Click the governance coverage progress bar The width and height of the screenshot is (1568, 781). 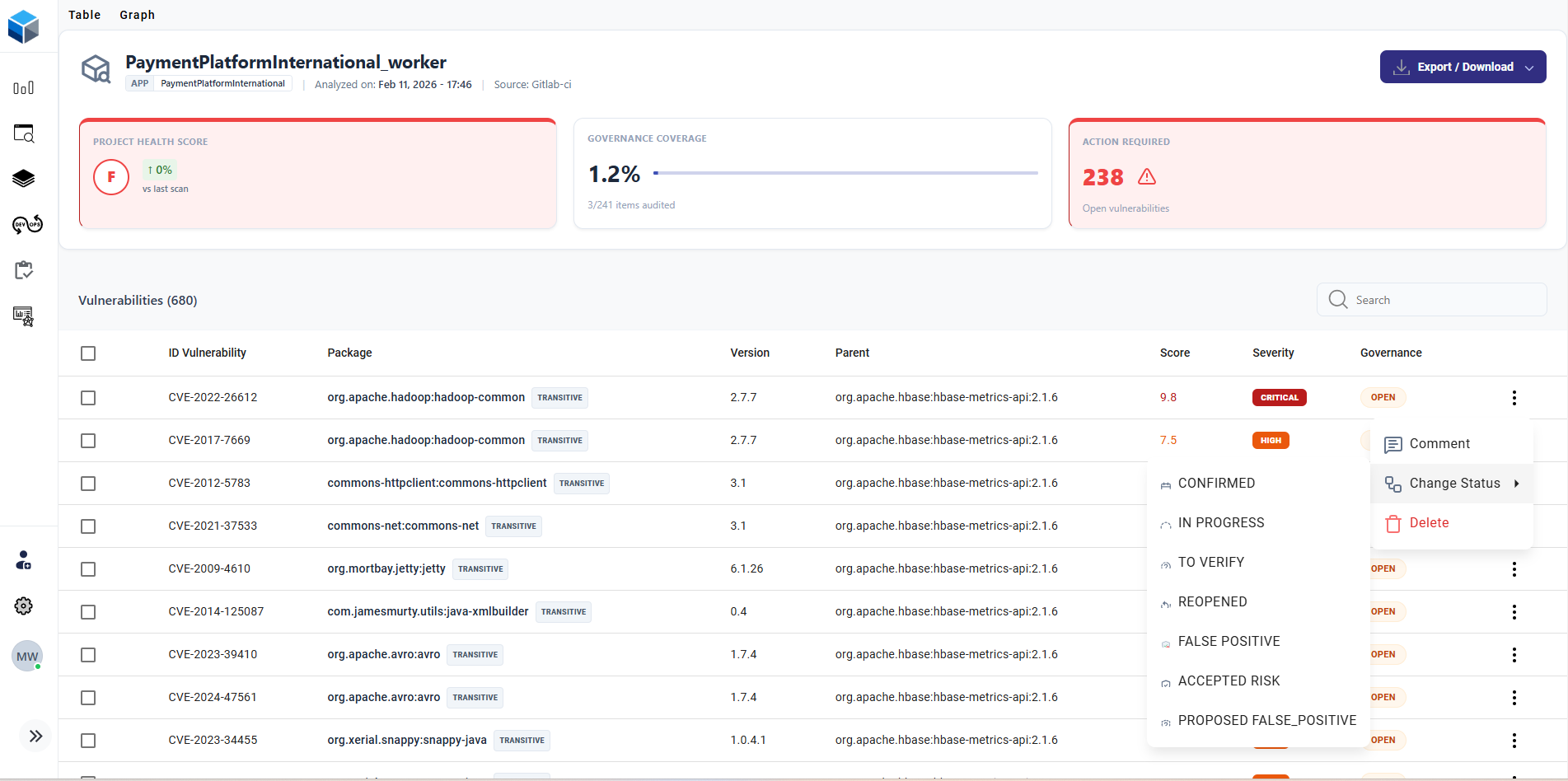(x=845, y=173)
